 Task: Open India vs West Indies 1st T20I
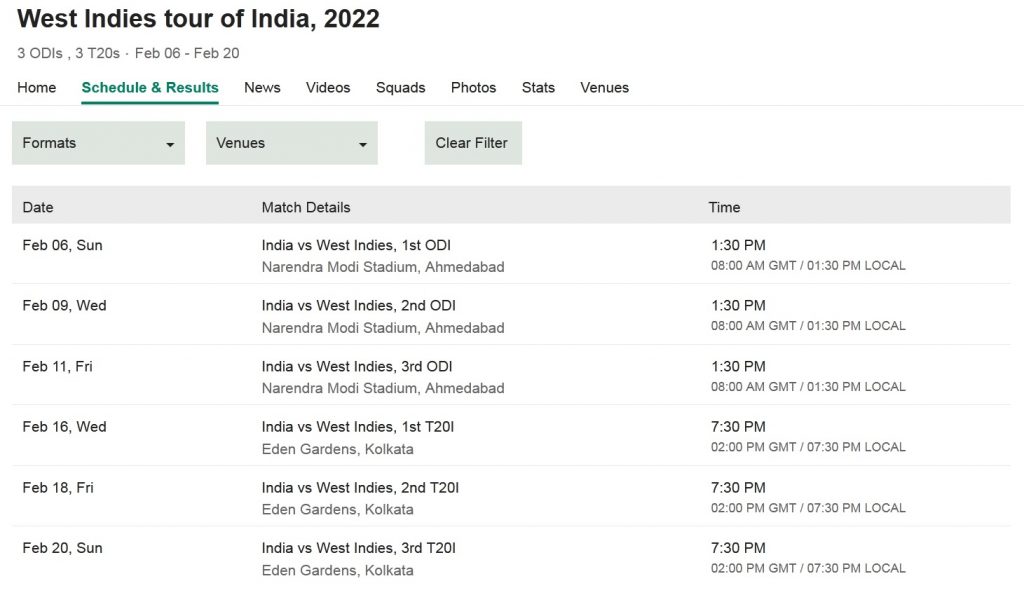pyautogui.click(x=358, y=427)
